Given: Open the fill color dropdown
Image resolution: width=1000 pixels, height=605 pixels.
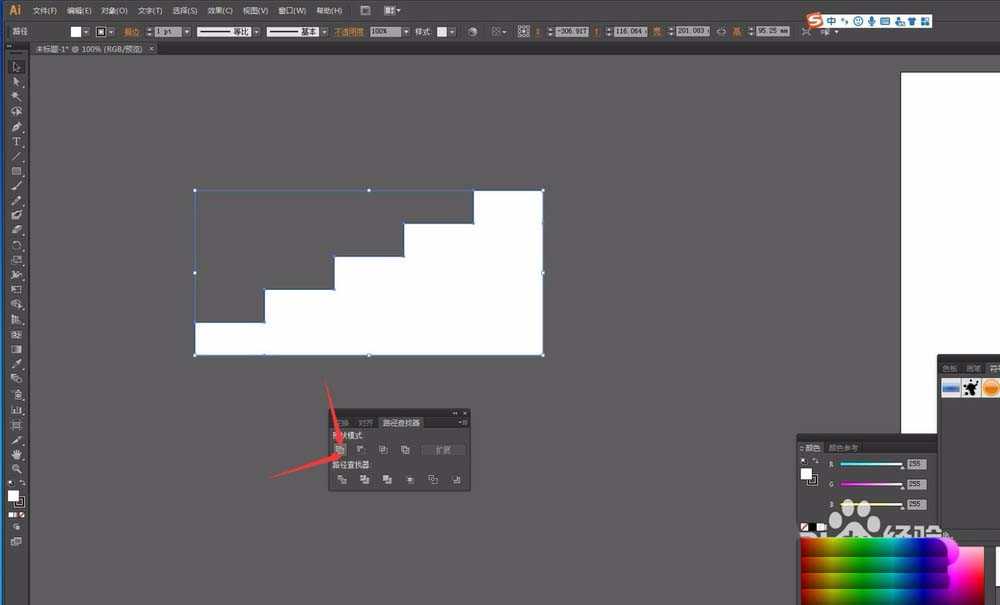Looking at the screenshot, I should [87, 32].
